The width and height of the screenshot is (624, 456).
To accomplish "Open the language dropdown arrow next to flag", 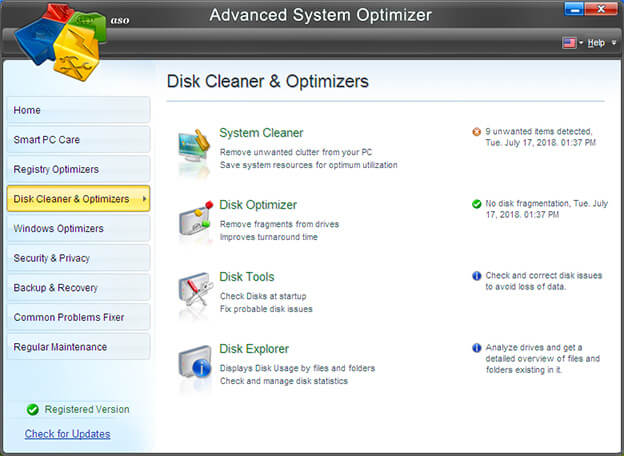I will pyautogui.click(x=581, y=43).
